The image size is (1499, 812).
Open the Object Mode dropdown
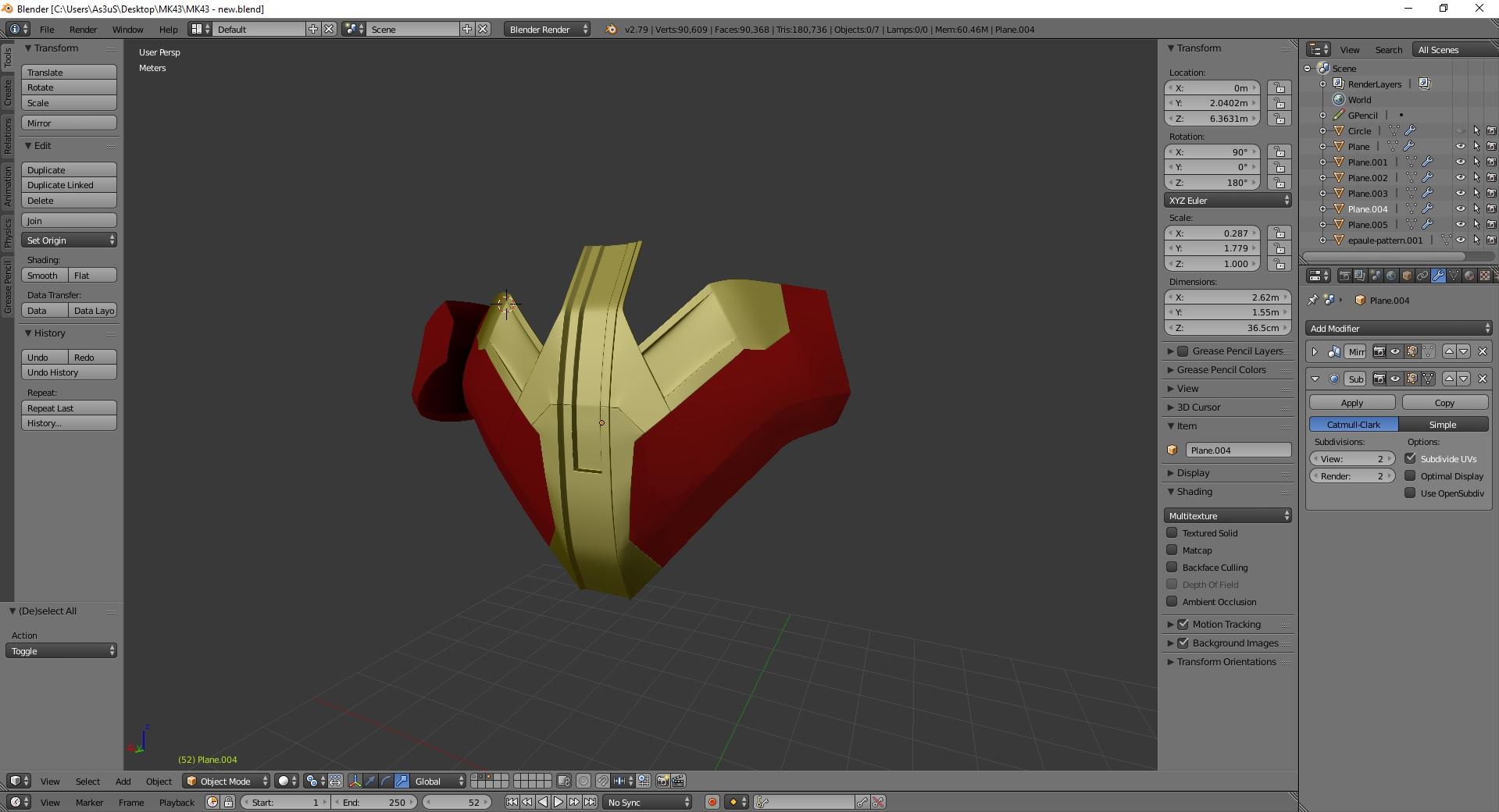227,781
